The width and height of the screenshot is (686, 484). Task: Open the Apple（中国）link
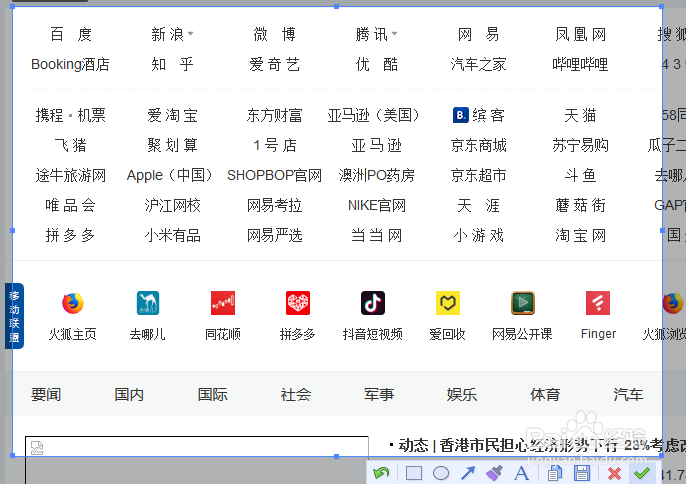pos(170,175)
